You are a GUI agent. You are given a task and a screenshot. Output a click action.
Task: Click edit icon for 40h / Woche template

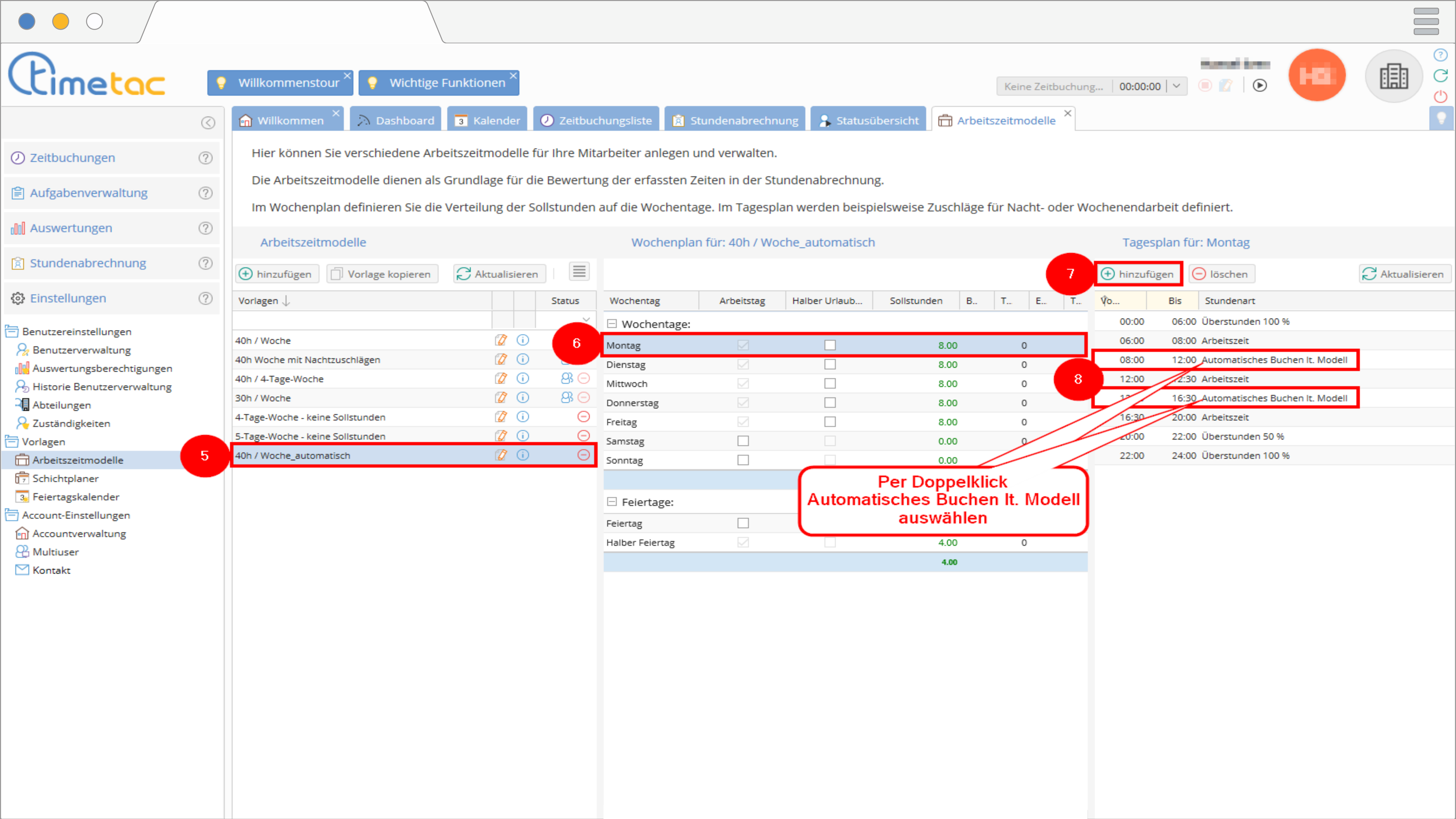(x=501, y=340)
